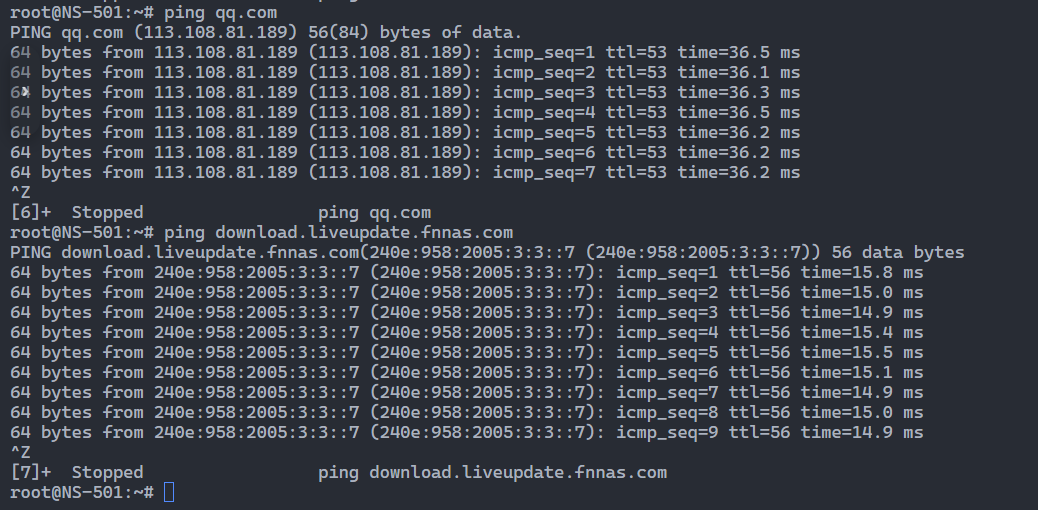Viewport: 1038px width, 510px height.
Task: Click 'time=36.3 ms' on the icmp_seq=3 line
Action: pos(739,92)
